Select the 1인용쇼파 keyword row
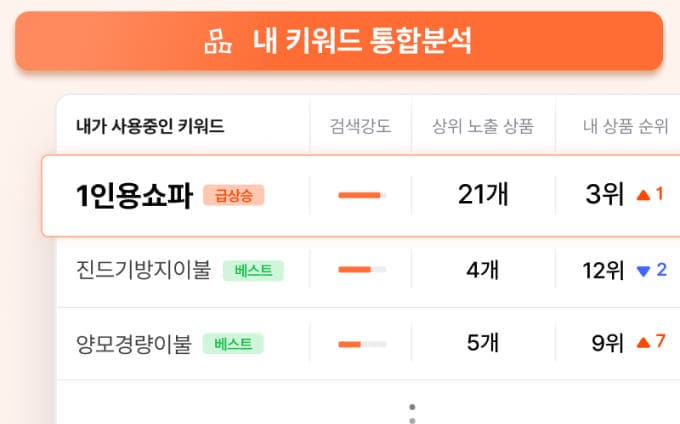This screenshot has width=680, height=424. (361, 196)
